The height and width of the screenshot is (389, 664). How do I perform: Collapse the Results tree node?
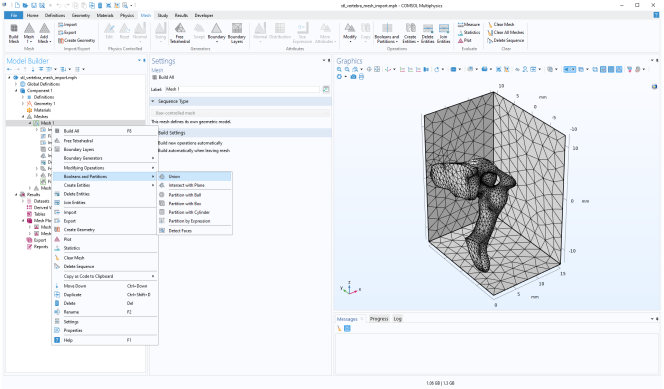point(16,195)
